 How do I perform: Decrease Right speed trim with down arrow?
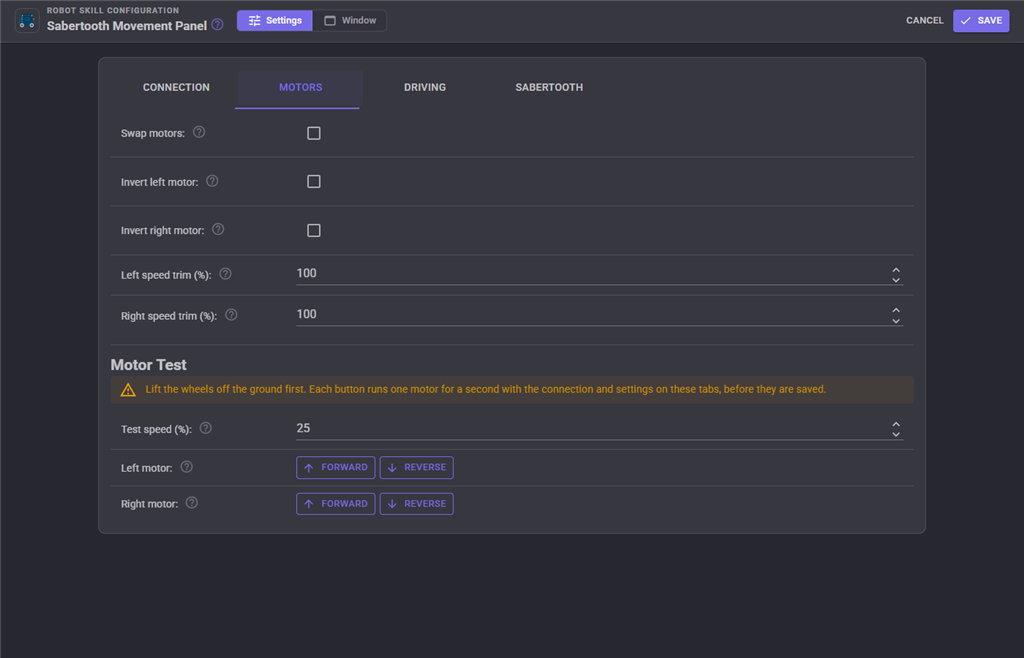[x=896, y=321]
